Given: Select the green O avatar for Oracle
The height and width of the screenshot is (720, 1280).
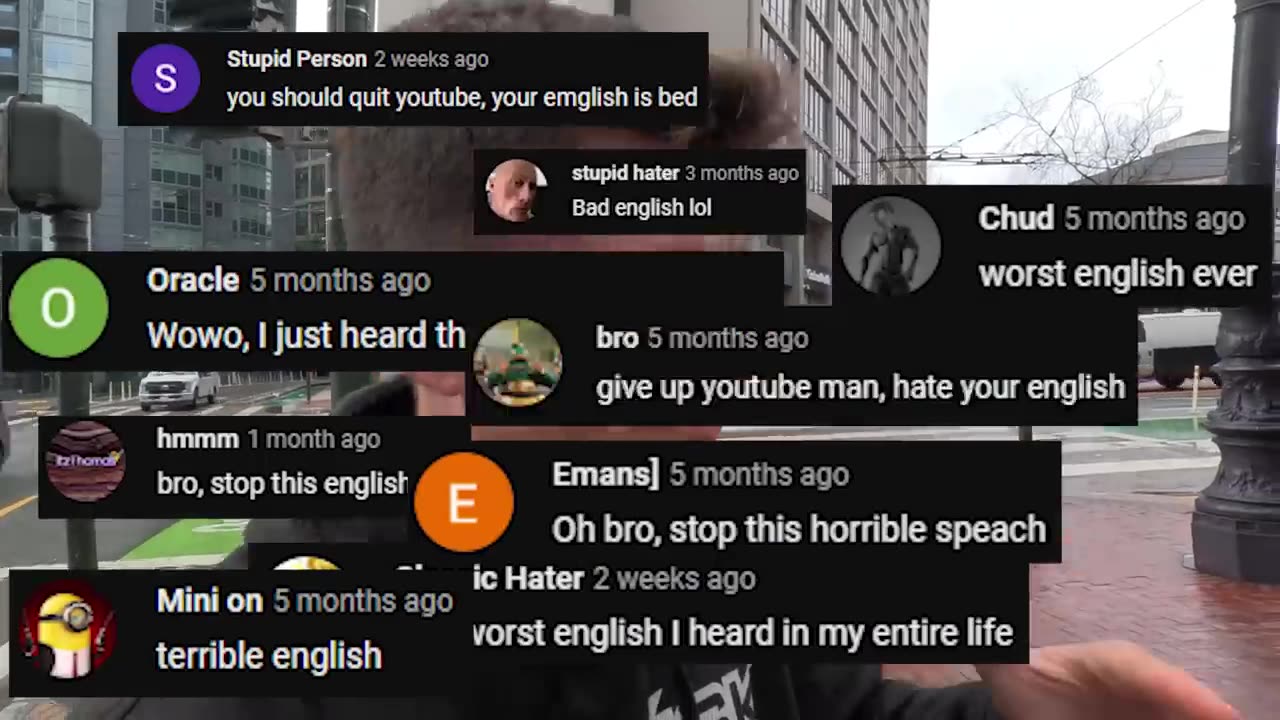Looking at the screenshot, I should click(58, 308).
